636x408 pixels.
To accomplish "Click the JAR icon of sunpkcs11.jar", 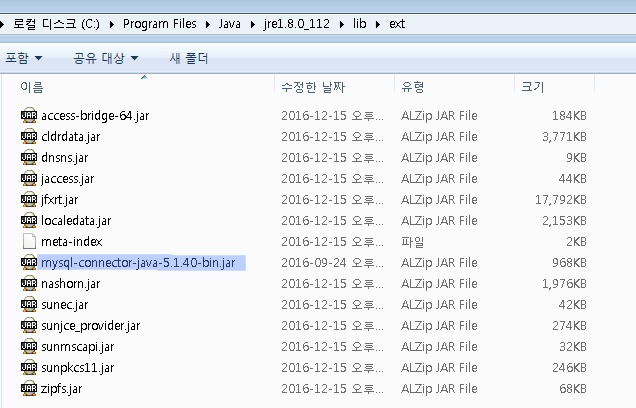I will pyautogui.click(x=29, y=368).
